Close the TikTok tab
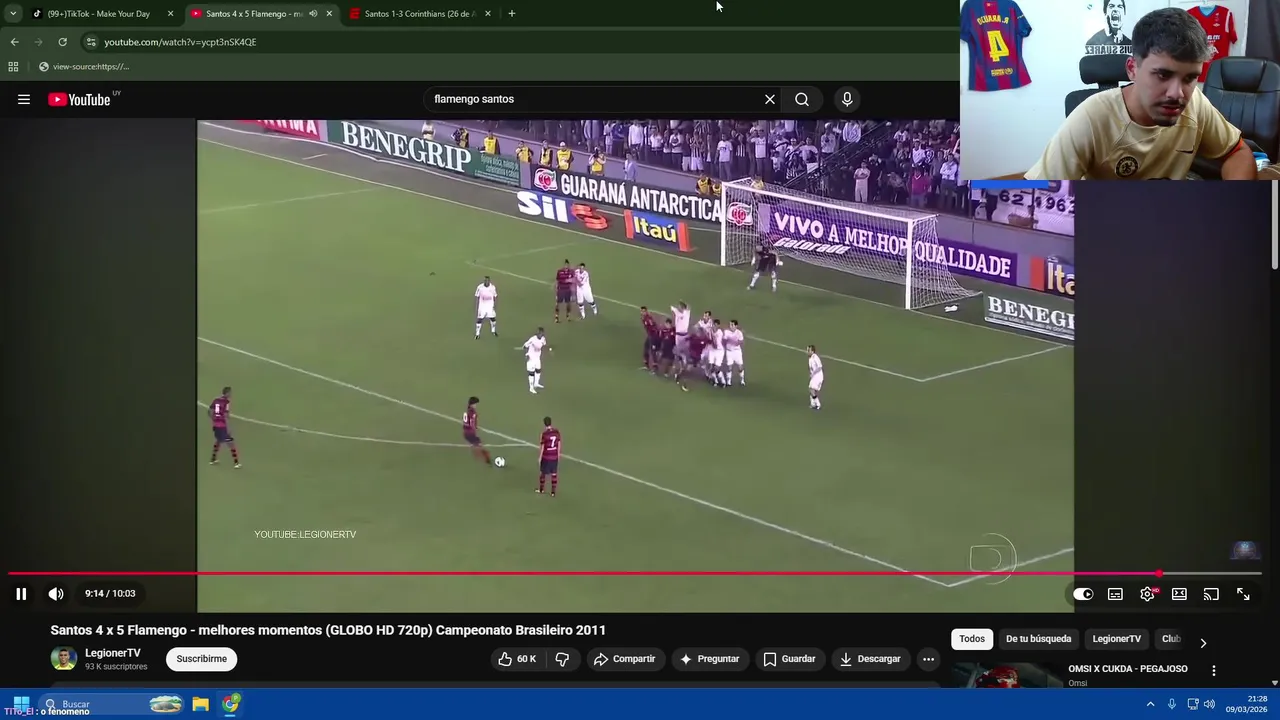 (x=170, y=14)
